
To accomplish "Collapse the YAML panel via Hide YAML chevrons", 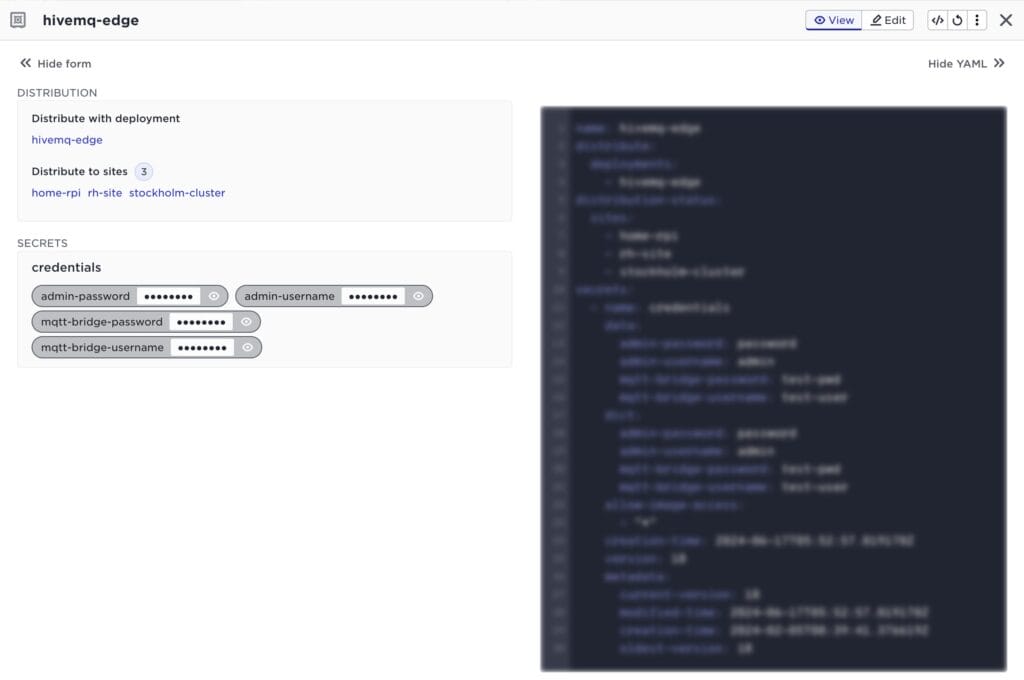I will (x=998, y=62).
